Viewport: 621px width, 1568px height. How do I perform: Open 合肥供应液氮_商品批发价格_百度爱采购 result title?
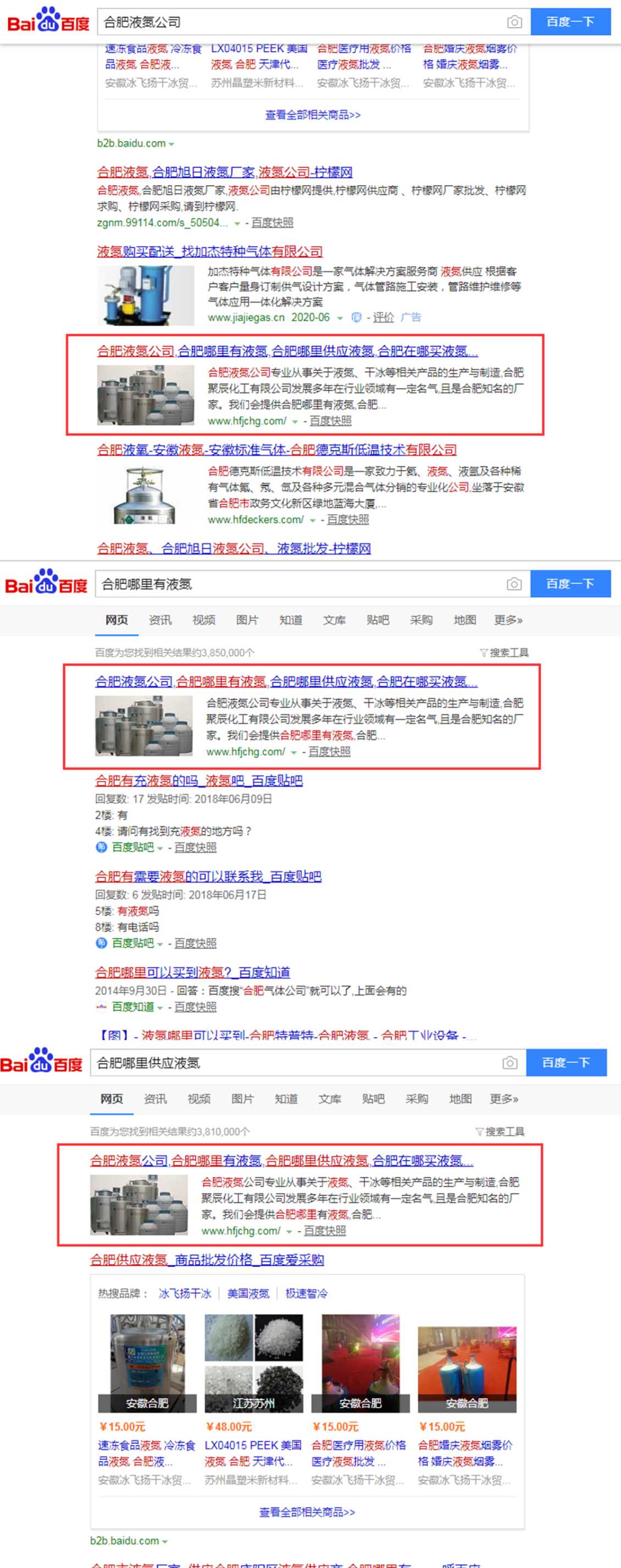click(x=207, y=1259)
